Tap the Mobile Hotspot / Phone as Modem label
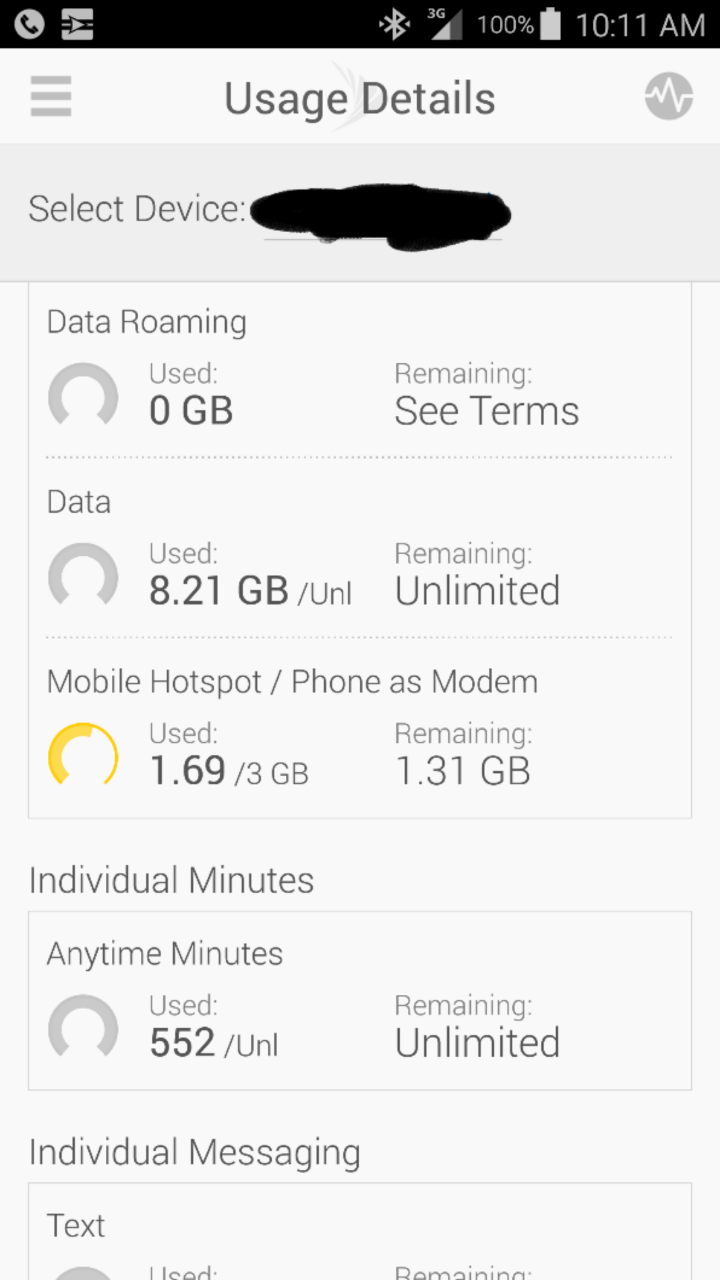Image resolution: width=720 pixels, height=1280 pixels. click(x=292, y=682)
